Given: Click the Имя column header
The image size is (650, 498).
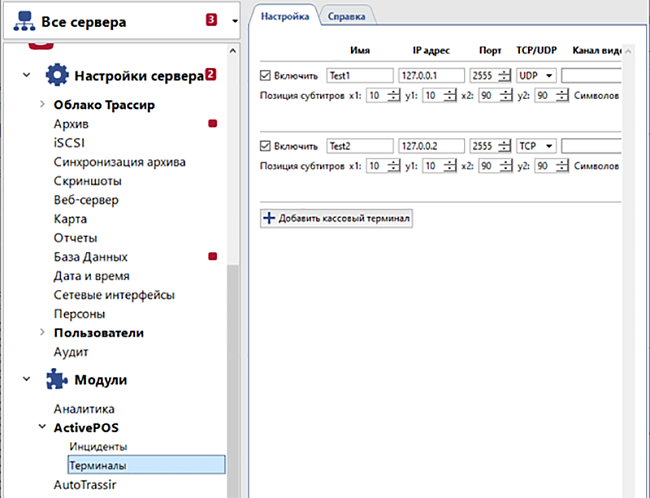Looking at the screenshot, I should click(x=360, y=51).
